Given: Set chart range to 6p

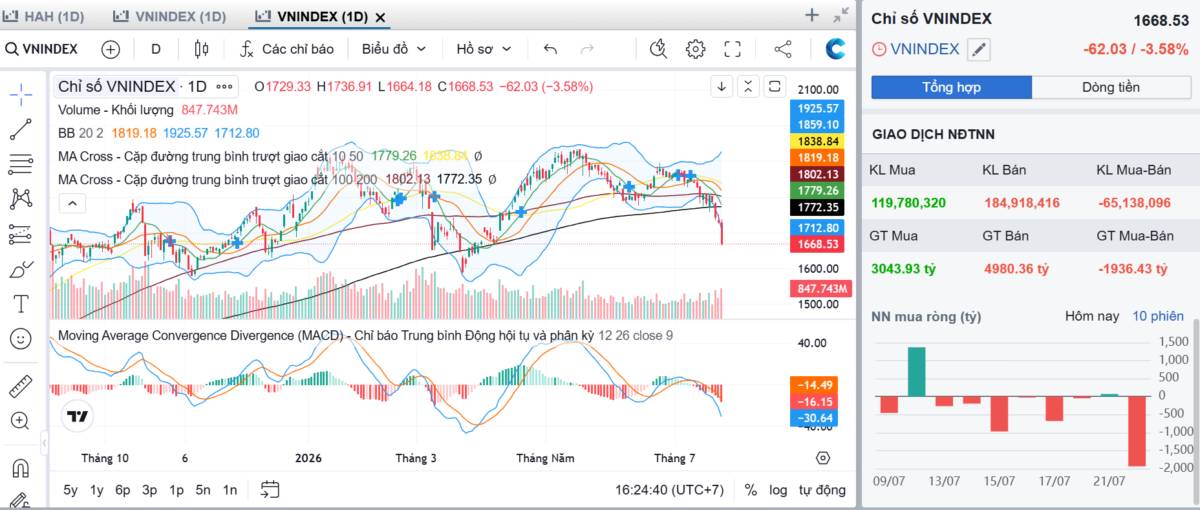Looking at the screenshot, I should click(123, 490).
